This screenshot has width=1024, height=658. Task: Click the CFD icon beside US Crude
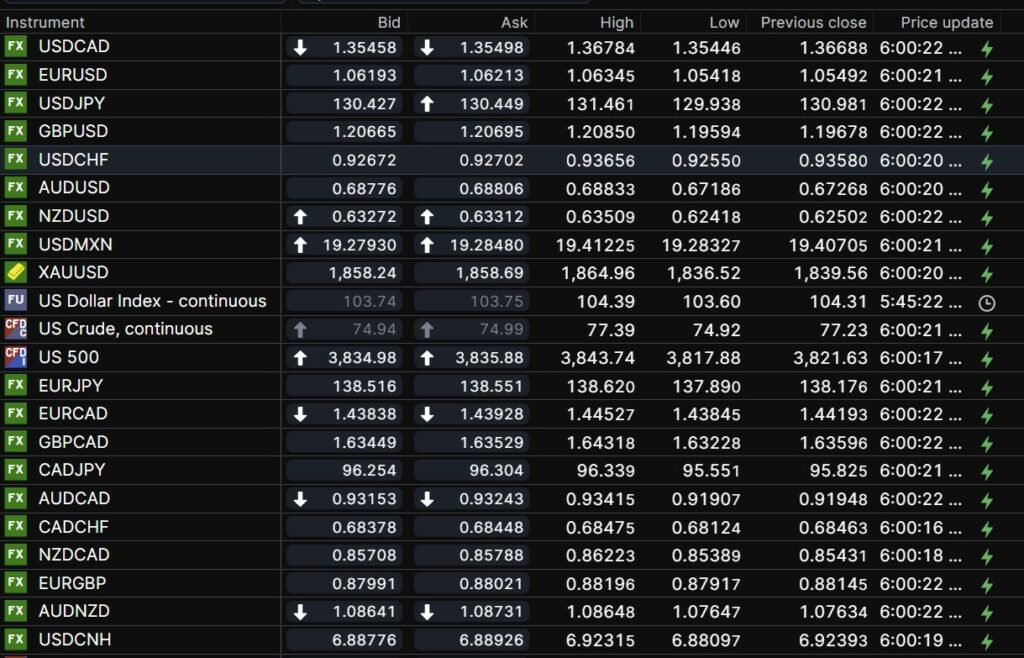(x=15, y=329)
